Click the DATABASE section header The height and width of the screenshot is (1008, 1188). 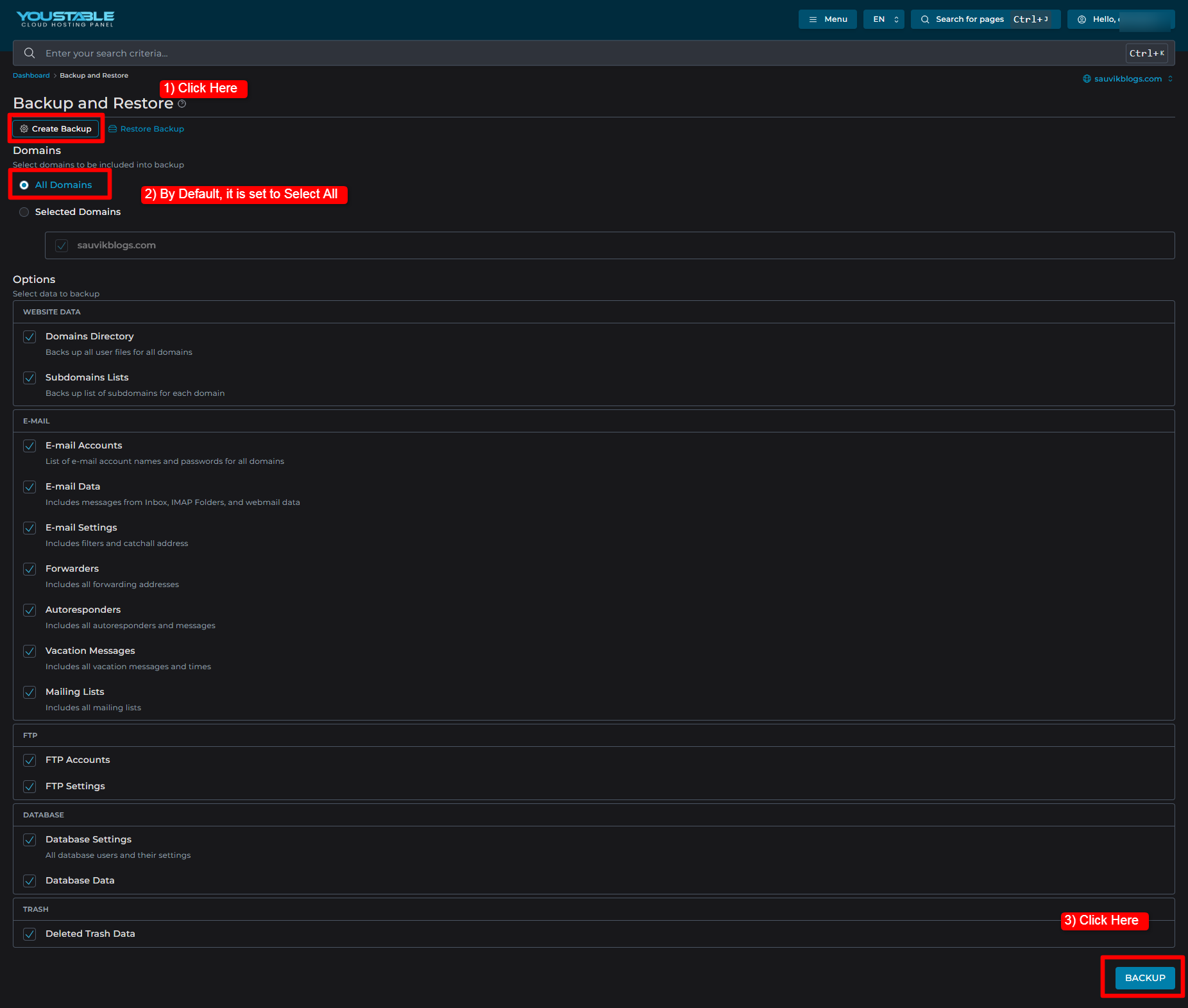pyautogui.click(x=594, y=815)
